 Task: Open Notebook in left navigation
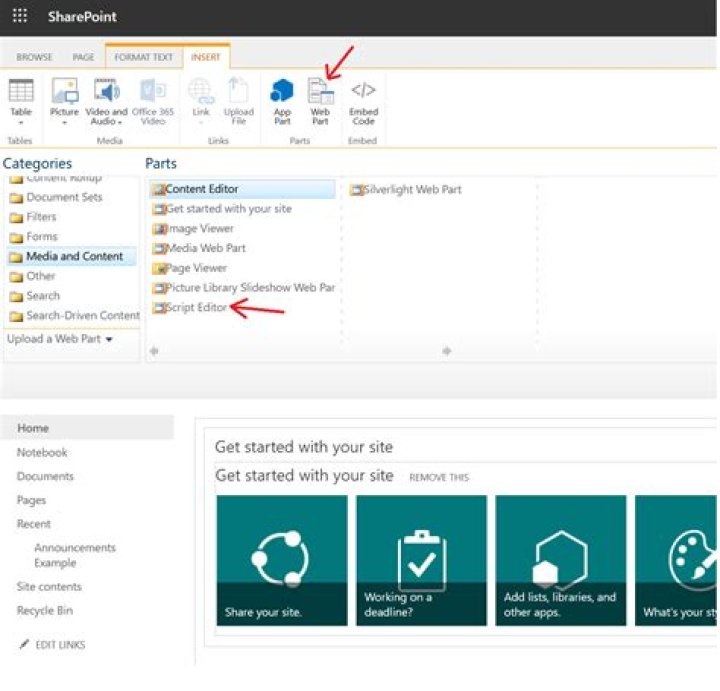[x=42, y=453]
